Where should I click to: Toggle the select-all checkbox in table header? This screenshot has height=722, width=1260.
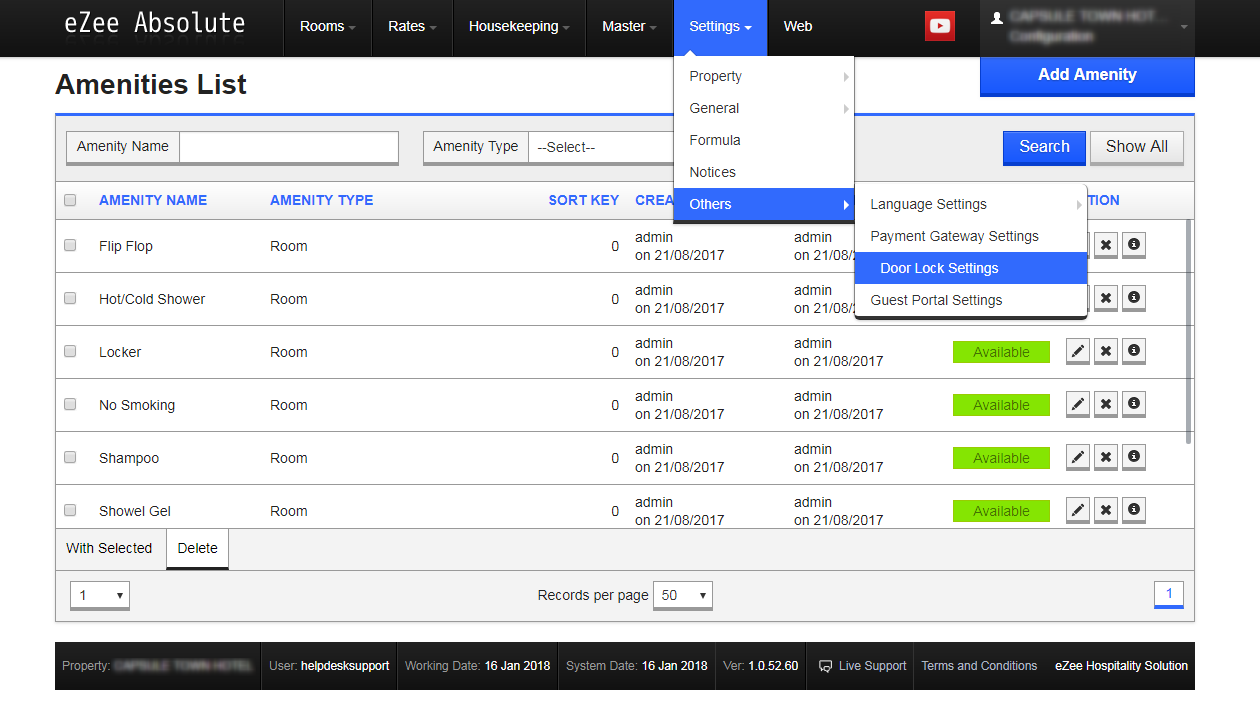[x=70, y=200]
